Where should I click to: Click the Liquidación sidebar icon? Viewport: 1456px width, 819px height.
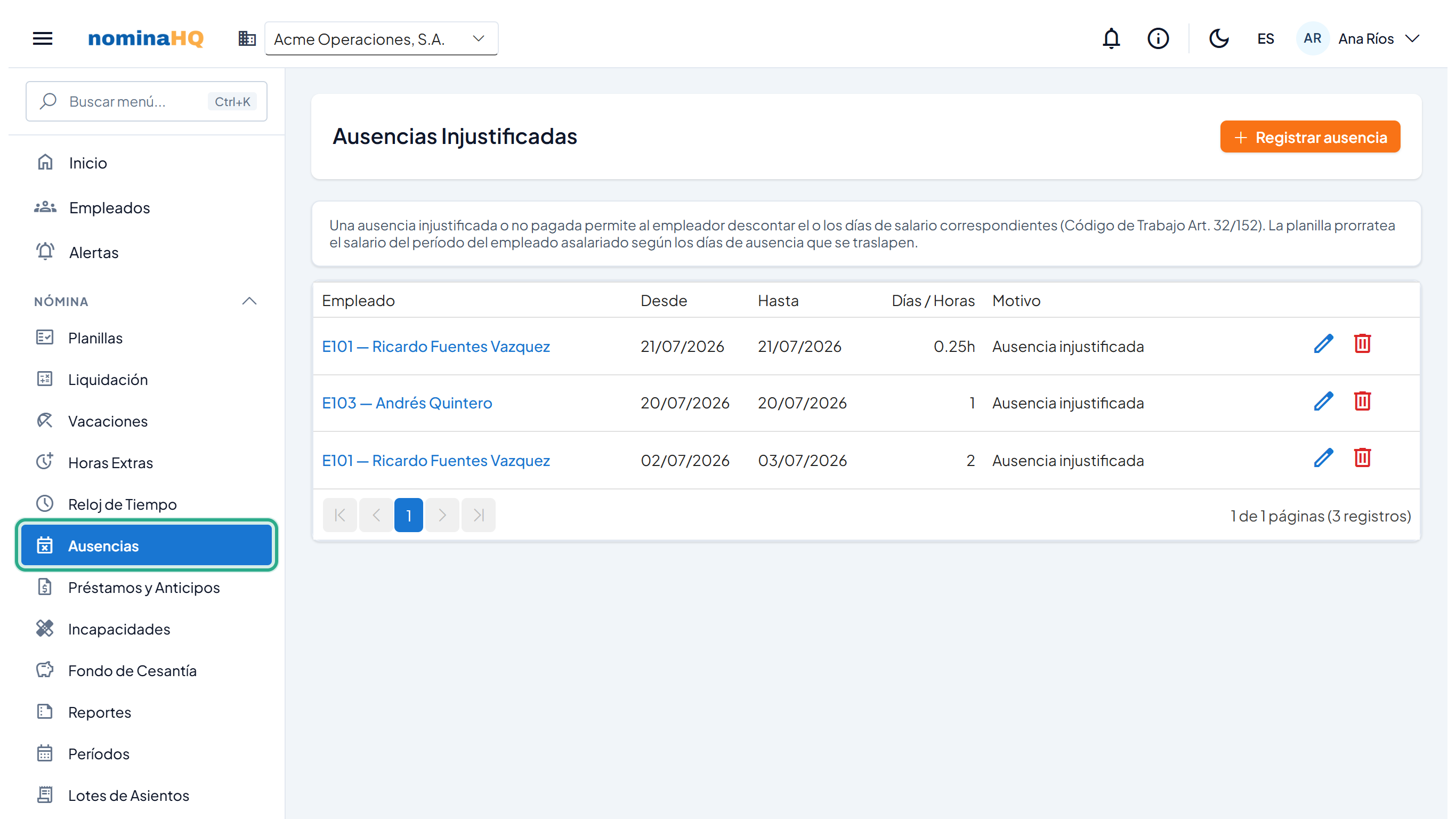45,379
